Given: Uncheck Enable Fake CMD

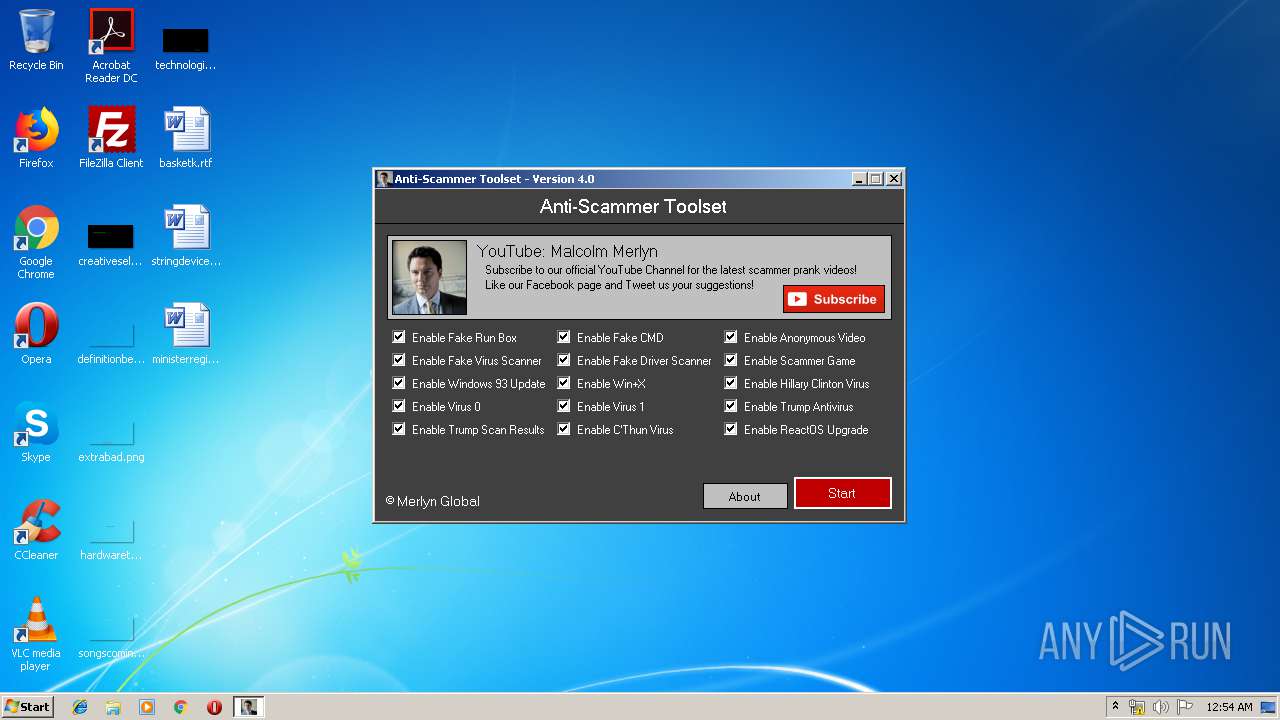Looking at the screenshot, I should point(564,337).
